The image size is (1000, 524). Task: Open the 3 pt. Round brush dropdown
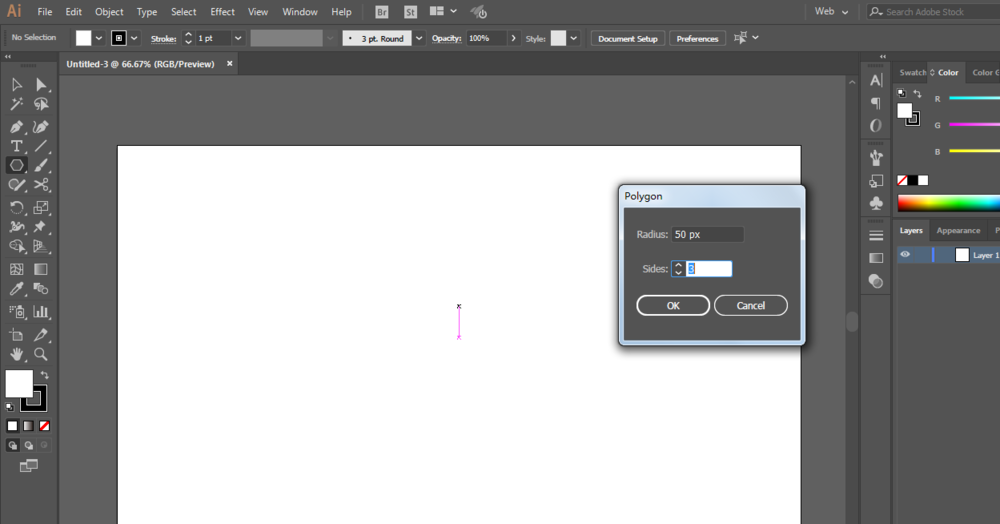click(x=418, y=38)
